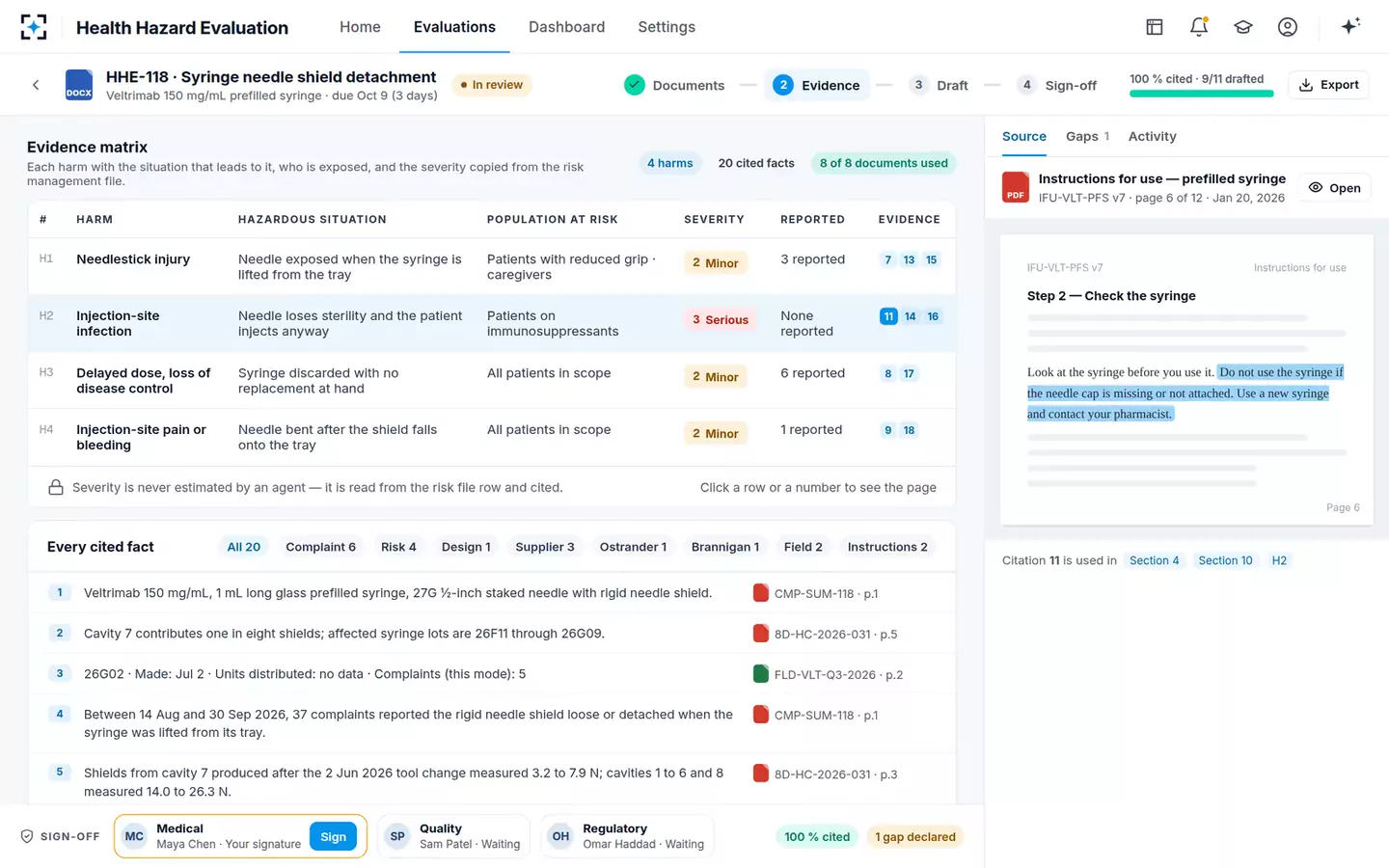This screenshot has height=868, width=1389.
Task: Click the '1 gap declared' badge
Action: (914, 836)
